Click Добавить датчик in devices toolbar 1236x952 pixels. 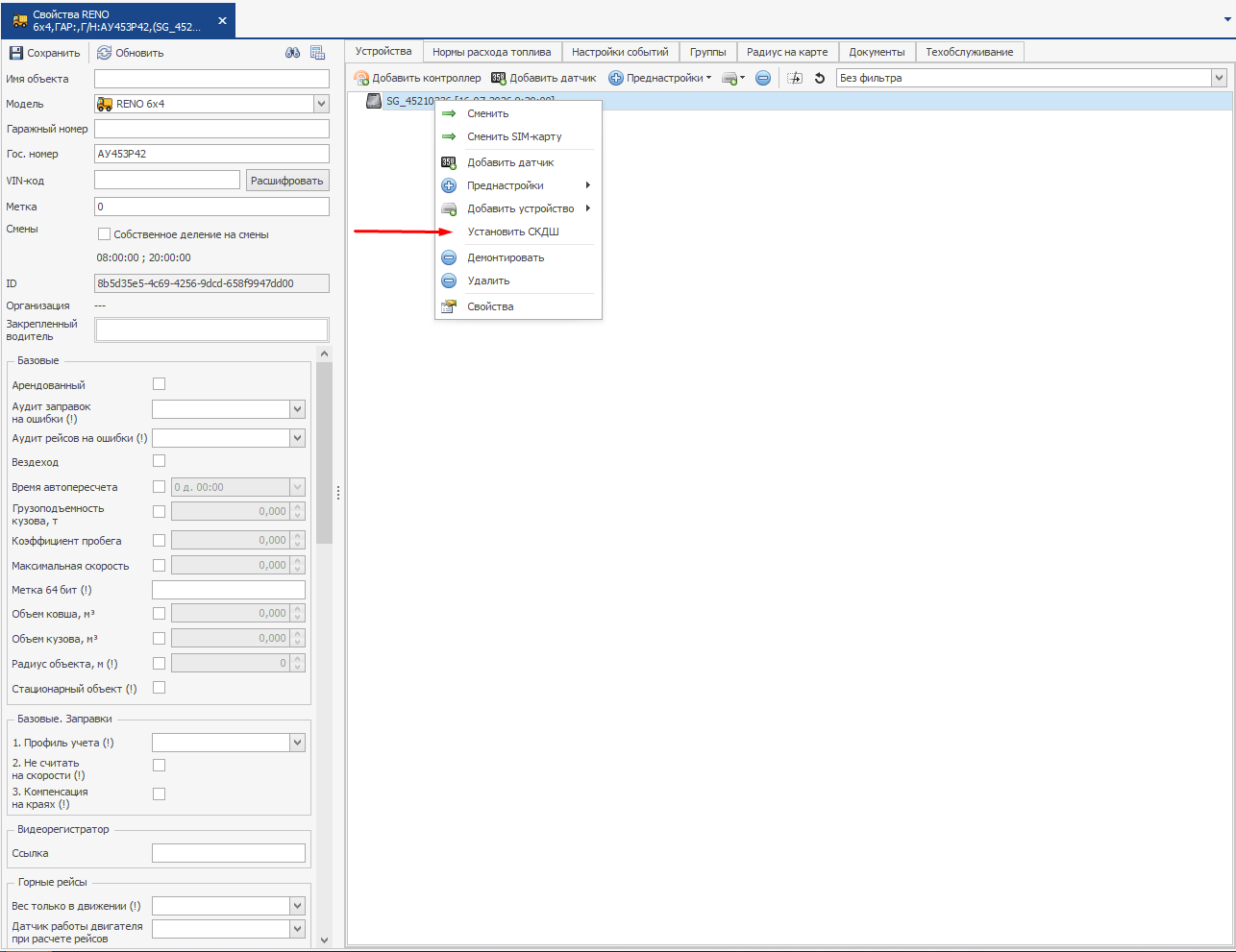pos(543,78)
